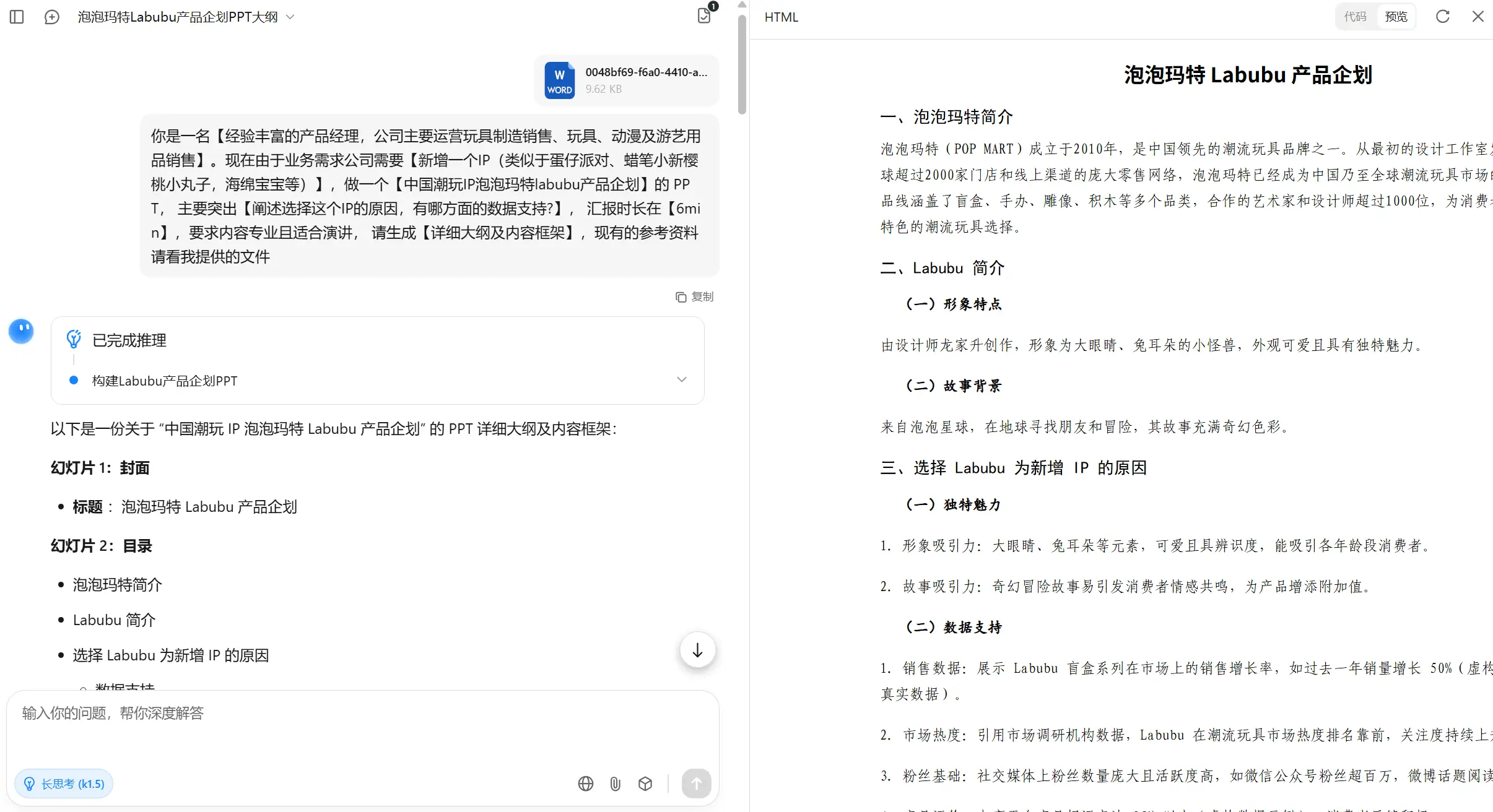Click the HTML panel label

(x=781, y=17)
